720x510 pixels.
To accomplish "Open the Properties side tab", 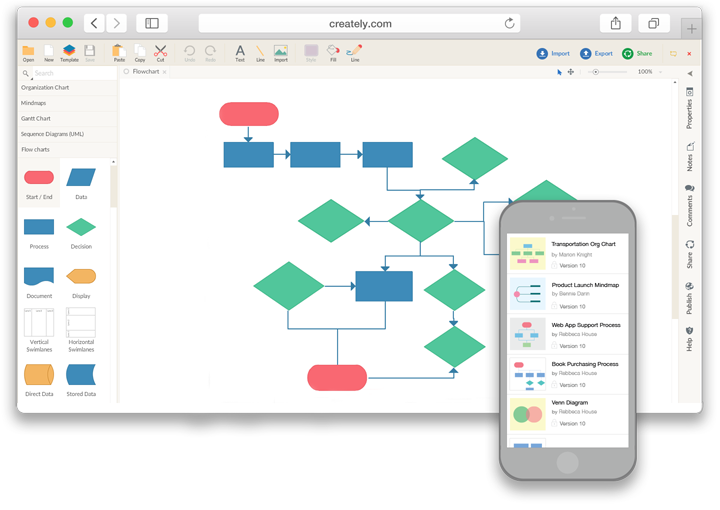I will click(x=689, y=108).
